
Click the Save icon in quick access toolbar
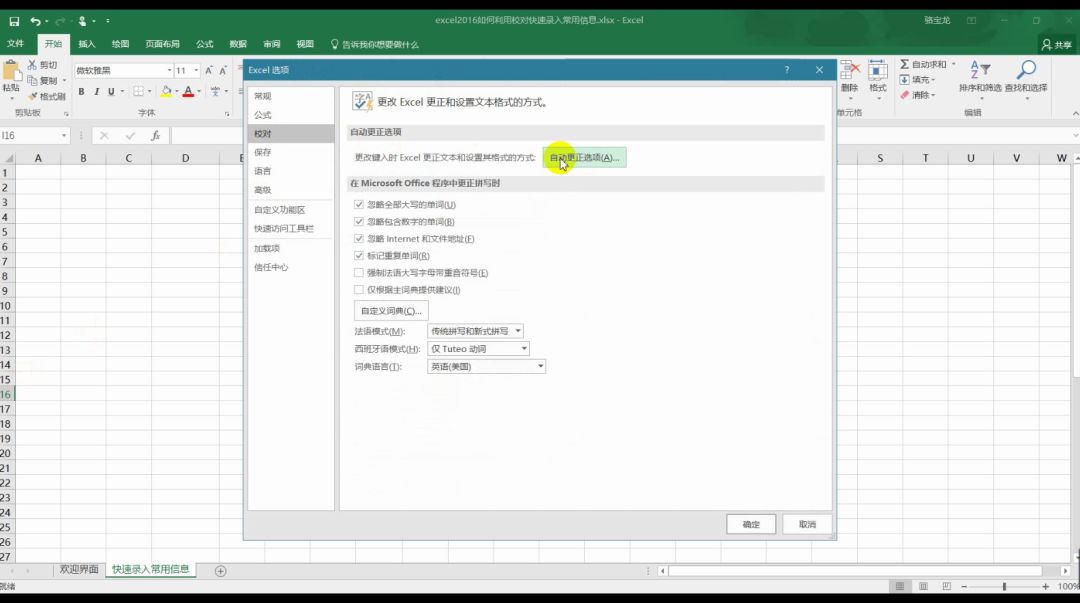(x=14, y=21)
